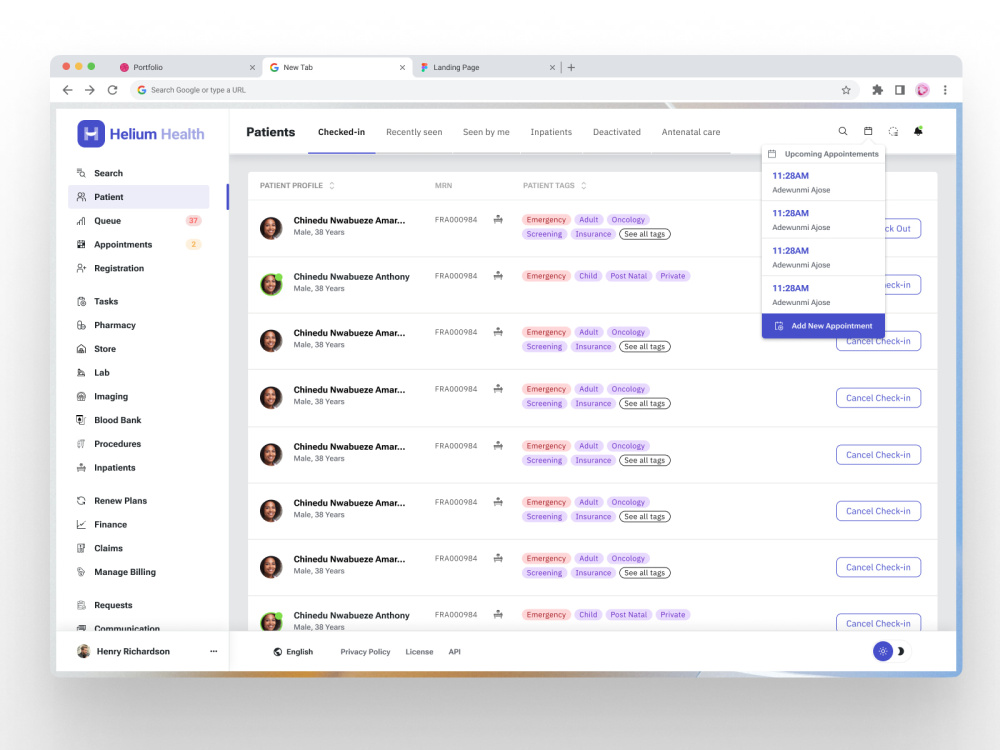Toggle the calendar appointments icon in header

point(868,131)
